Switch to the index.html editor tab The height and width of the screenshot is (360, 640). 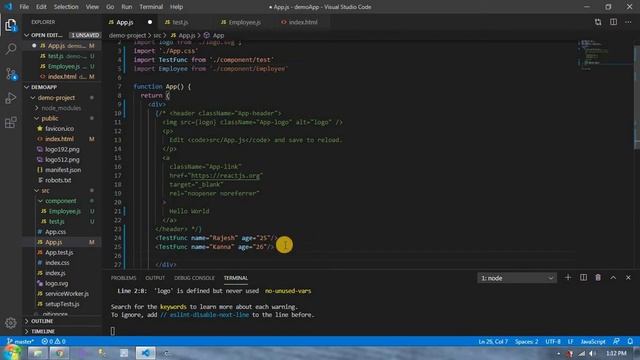point(302,22)
